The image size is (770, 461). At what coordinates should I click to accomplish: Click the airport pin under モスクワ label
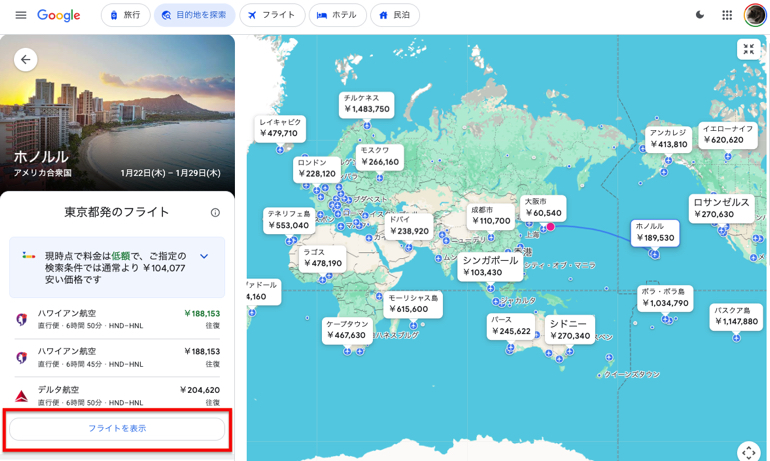tap(380, 178)
